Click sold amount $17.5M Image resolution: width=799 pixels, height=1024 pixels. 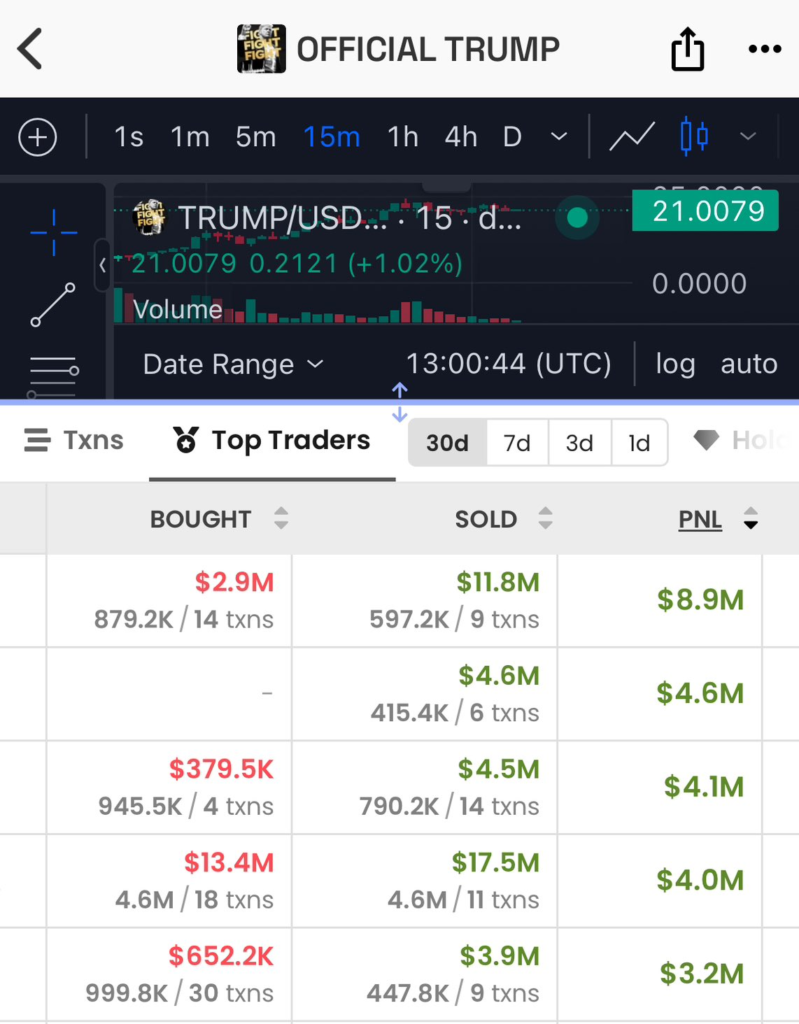[x=495, y=863]
